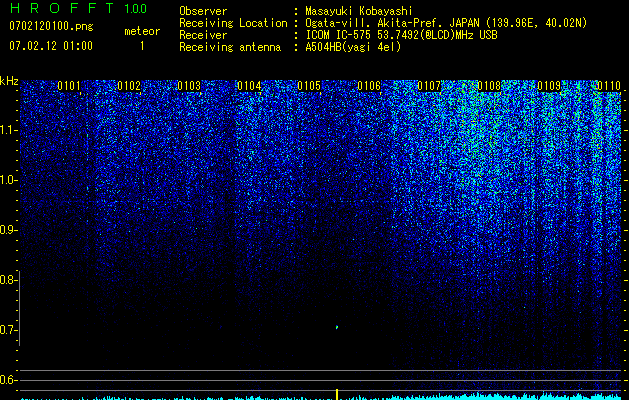Screen dimensions: 629x400
Task: Click the 'Receiving Location' label
Action: [233, 23]
